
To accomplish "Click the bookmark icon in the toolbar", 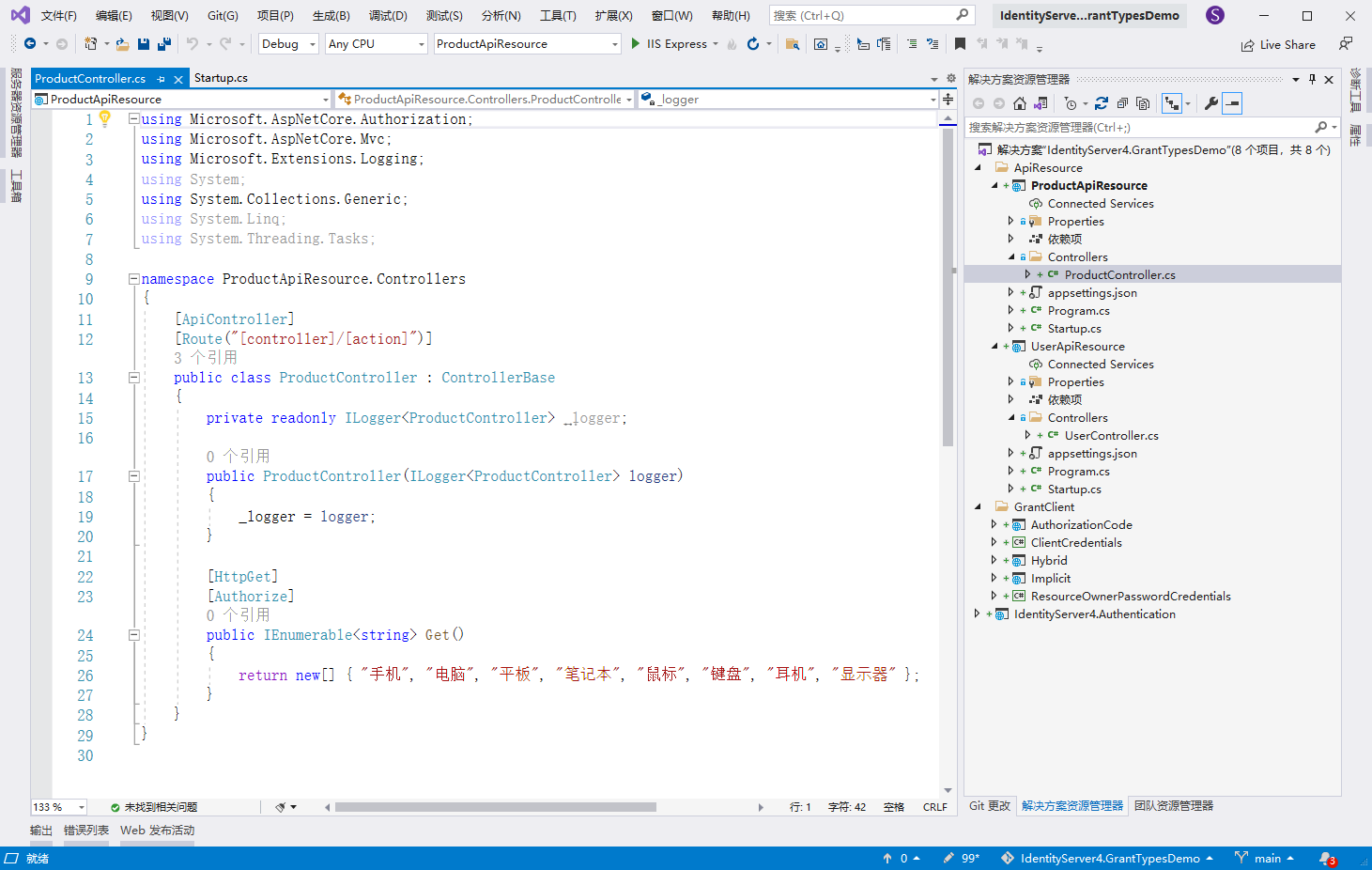I will click(x=960, y=44).
